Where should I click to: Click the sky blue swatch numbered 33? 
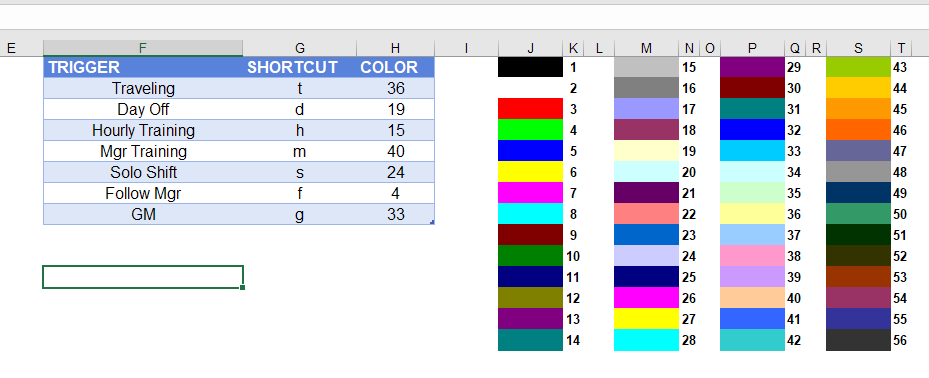(x=752, y=151)
